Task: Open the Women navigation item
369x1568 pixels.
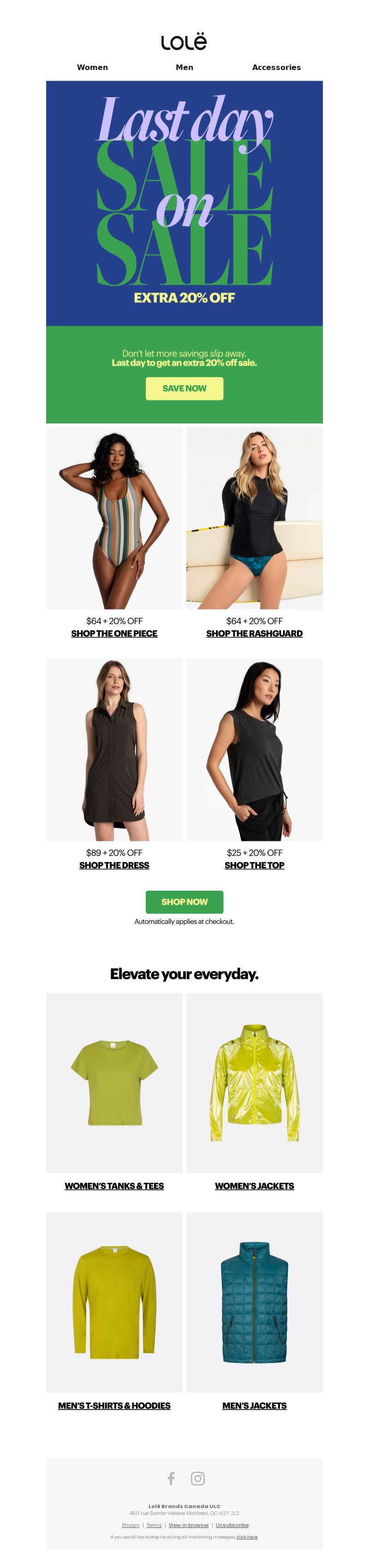Action: (x=93, y=68)
